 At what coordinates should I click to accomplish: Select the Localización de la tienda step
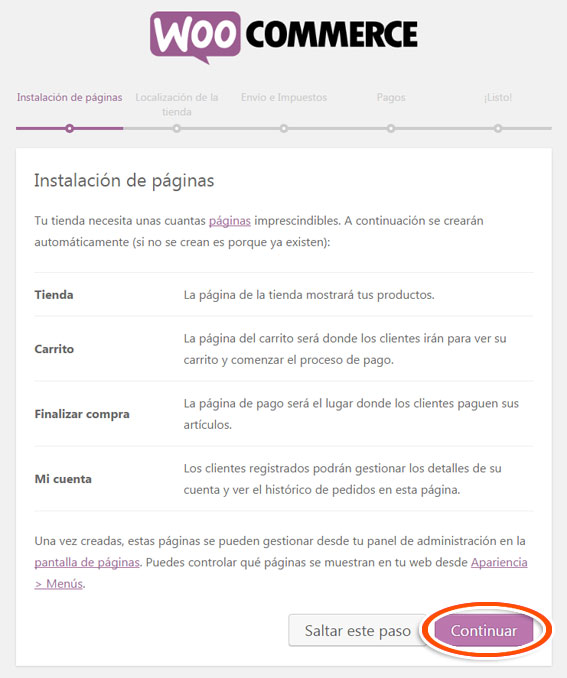176,104
